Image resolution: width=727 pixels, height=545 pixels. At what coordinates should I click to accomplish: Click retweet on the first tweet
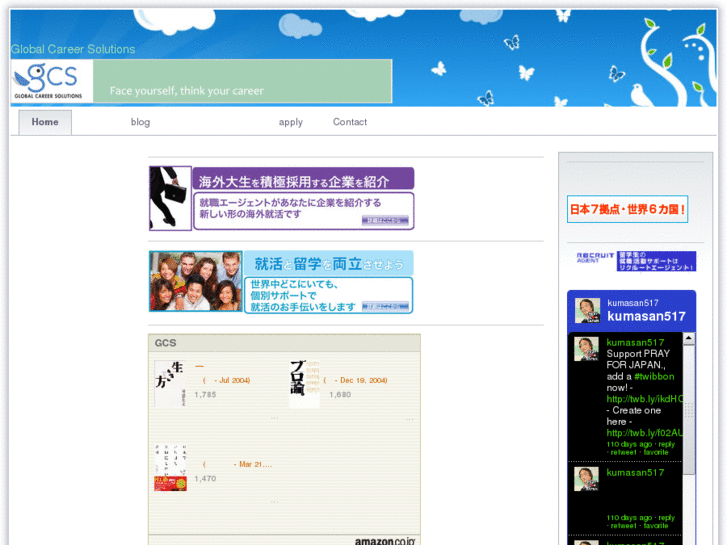[624, 452]
